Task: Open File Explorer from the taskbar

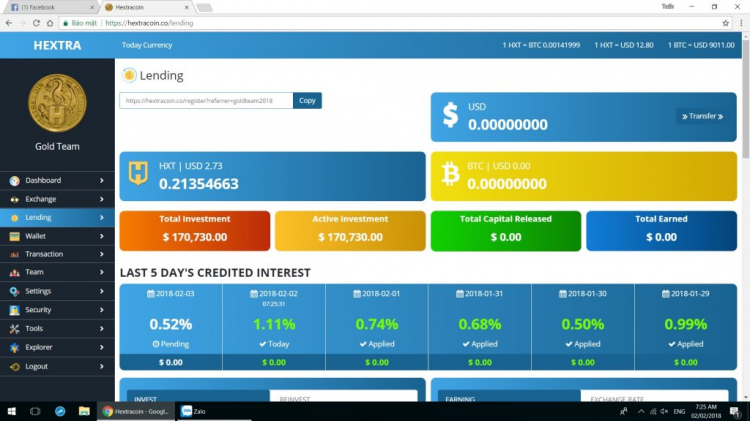Action: (84, 411)
